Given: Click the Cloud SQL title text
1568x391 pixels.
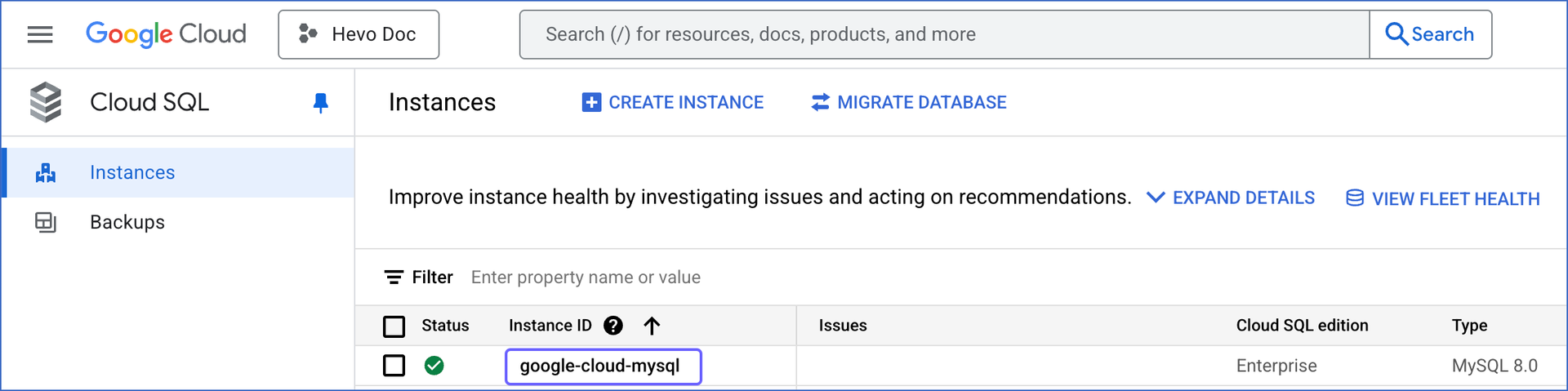Looking at the screenshot, I should [149, 102].
